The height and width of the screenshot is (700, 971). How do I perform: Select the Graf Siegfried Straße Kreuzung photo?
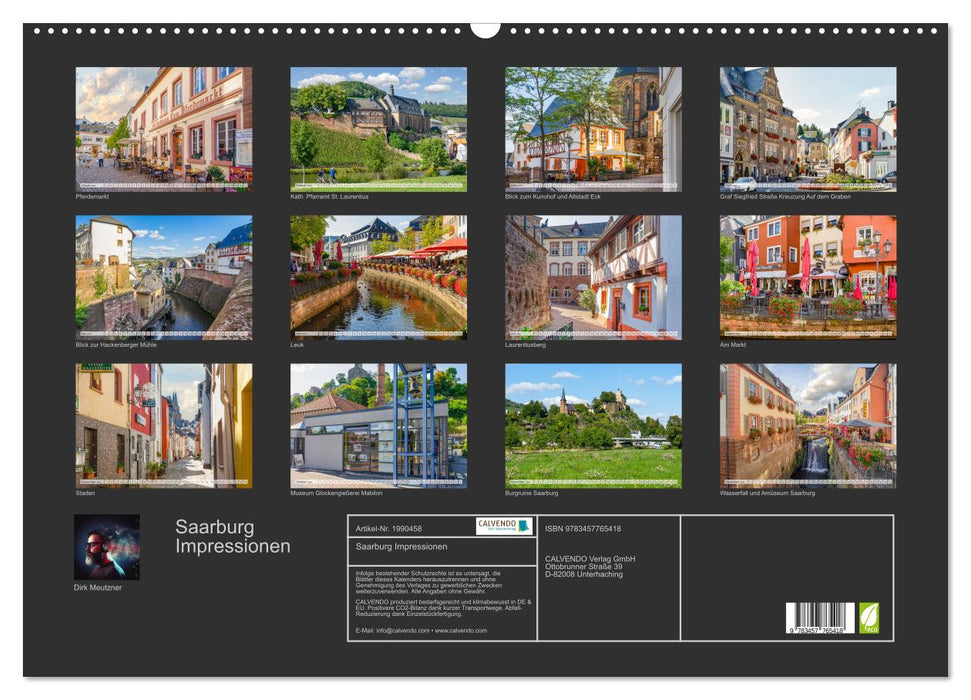point(809,125)
